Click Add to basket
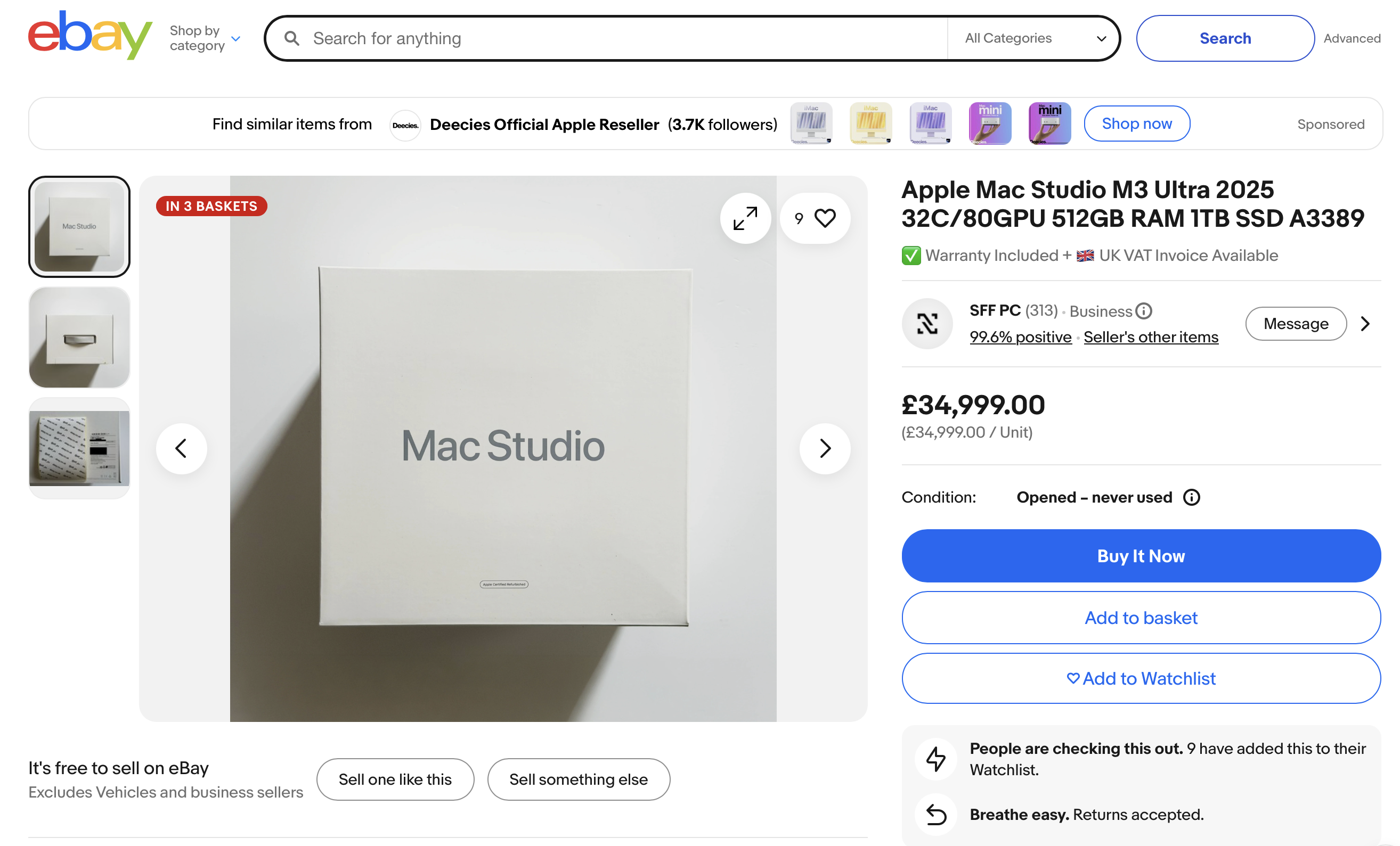1400x846 pixels. click(1141, 618)
